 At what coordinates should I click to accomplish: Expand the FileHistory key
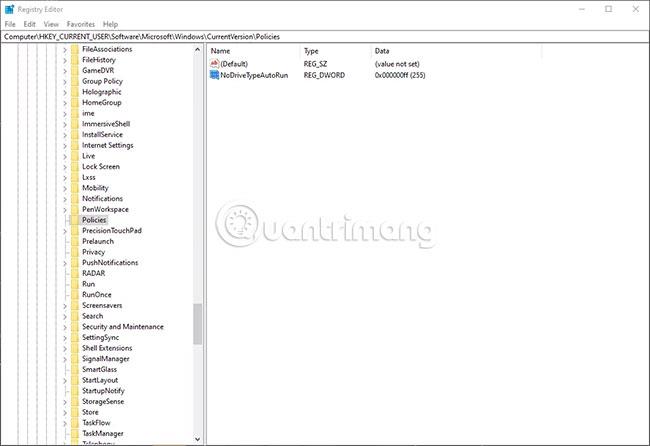[x=65, y=60]
